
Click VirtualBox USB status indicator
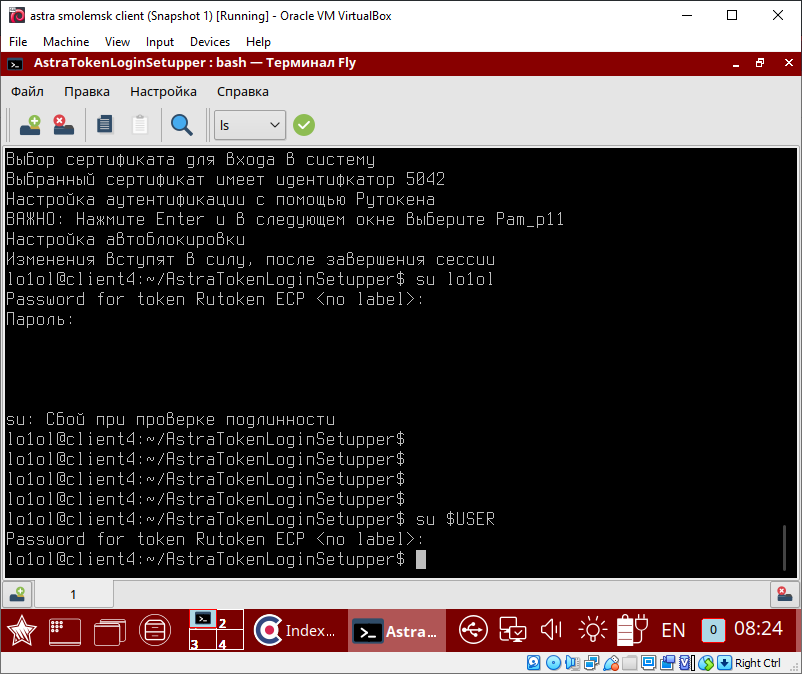click(x=611, y=663)
